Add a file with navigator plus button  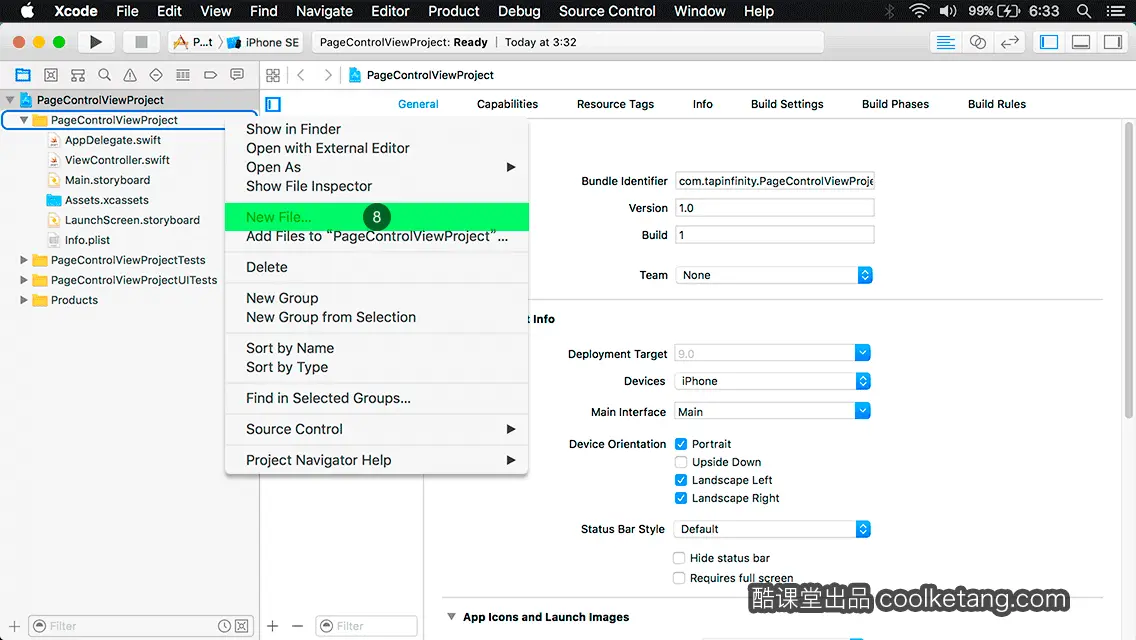coord(14,626)
